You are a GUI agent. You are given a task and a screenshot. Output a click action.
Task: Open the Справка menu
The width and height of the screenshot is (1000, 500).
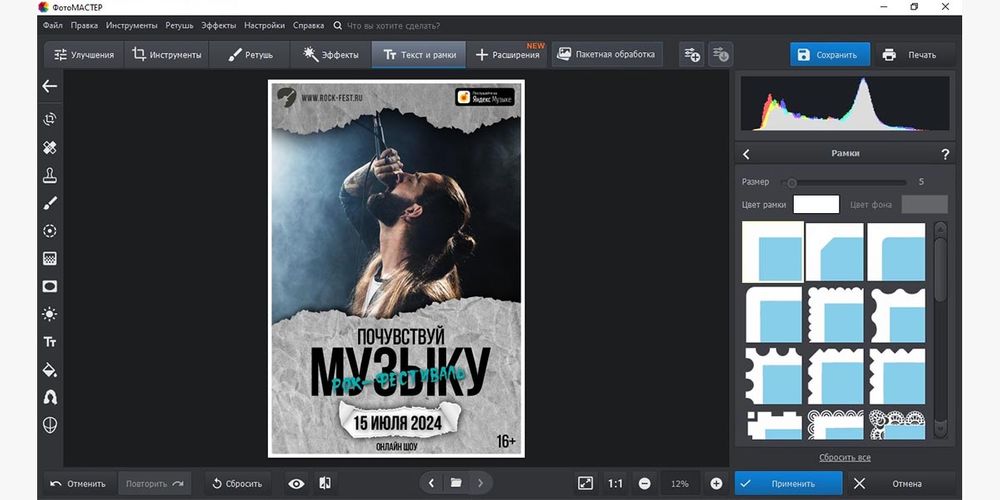(x=309, y=26)
